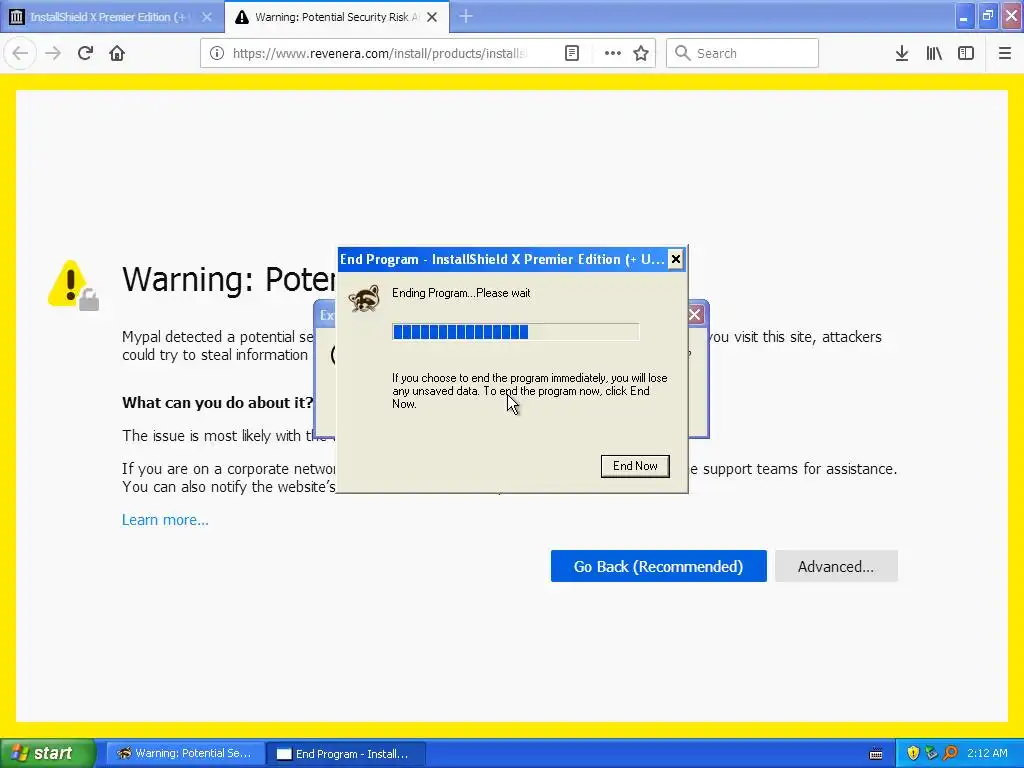Select End Program - Install... taskbar item
Viewport: 1024px width, 768px height.
click(346, 754)
